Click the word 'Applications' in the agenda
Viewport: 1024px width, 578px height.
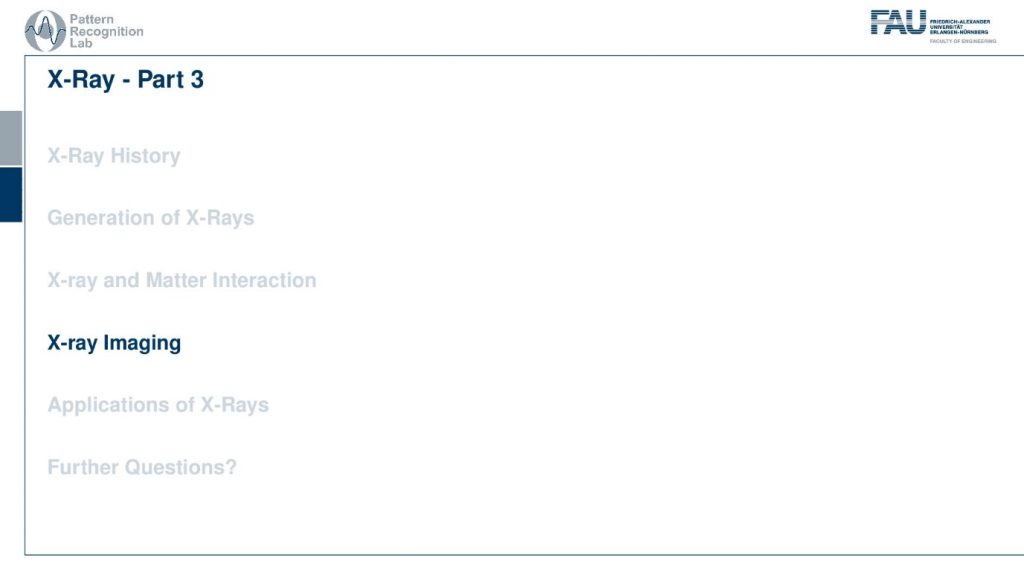click(103, 406)
